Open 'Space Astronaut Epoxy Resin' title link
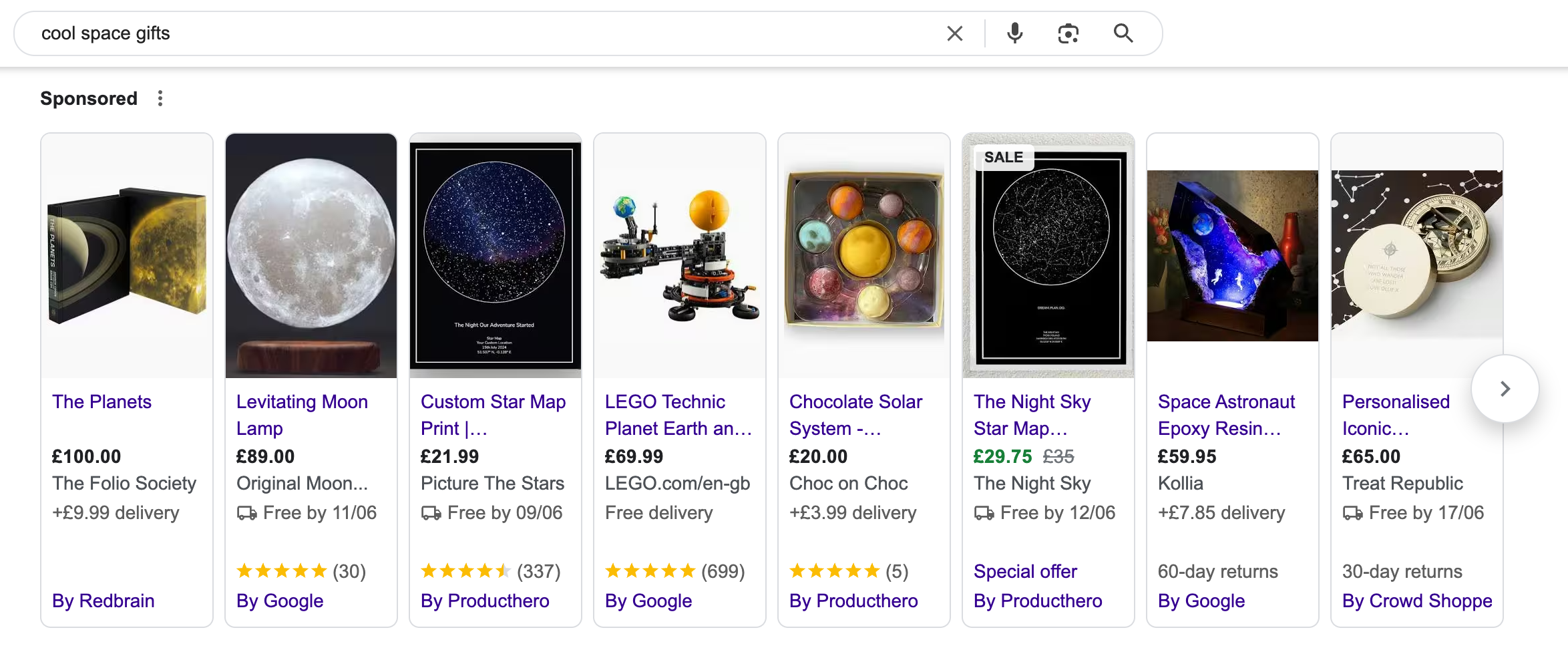The image size is (1568, 656). (x=1226, y=415)
